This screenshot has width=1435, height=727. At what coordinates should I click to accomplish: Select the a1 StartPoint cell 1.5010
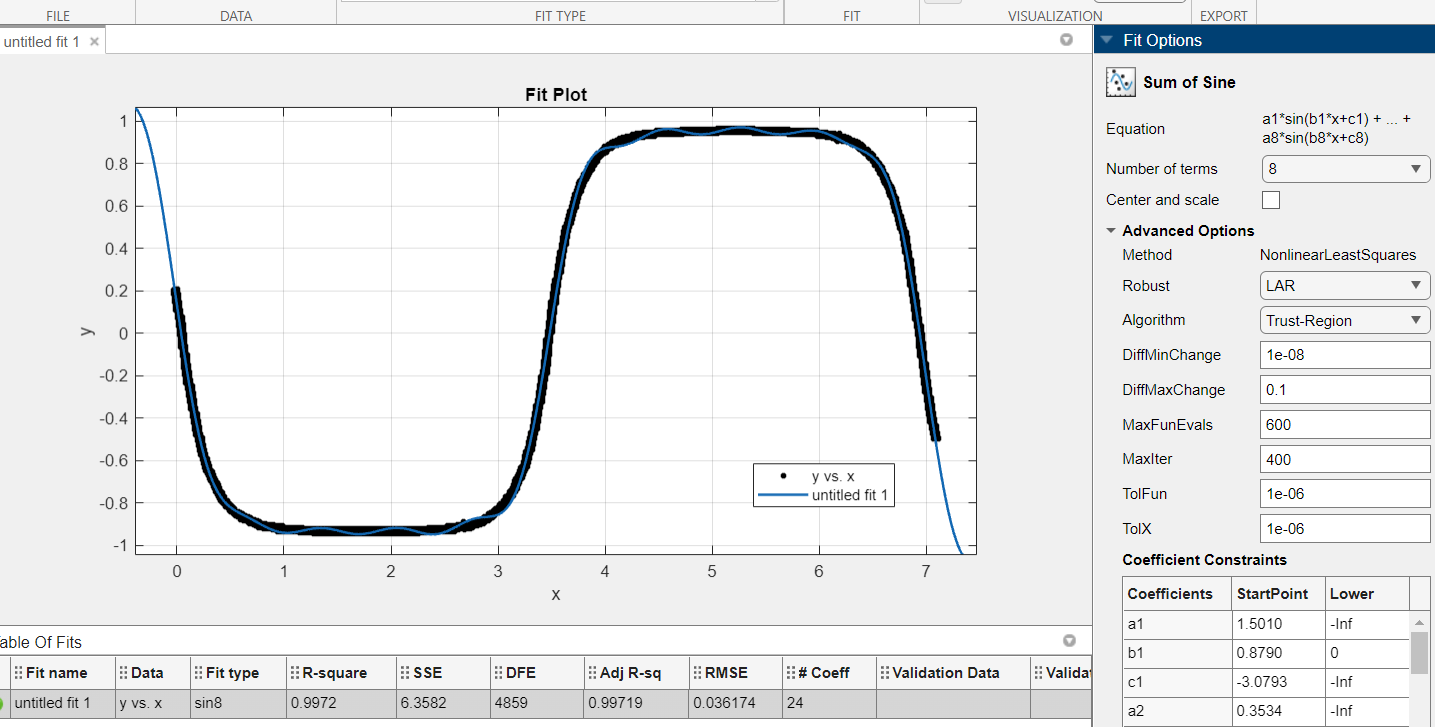(1278, 625)
